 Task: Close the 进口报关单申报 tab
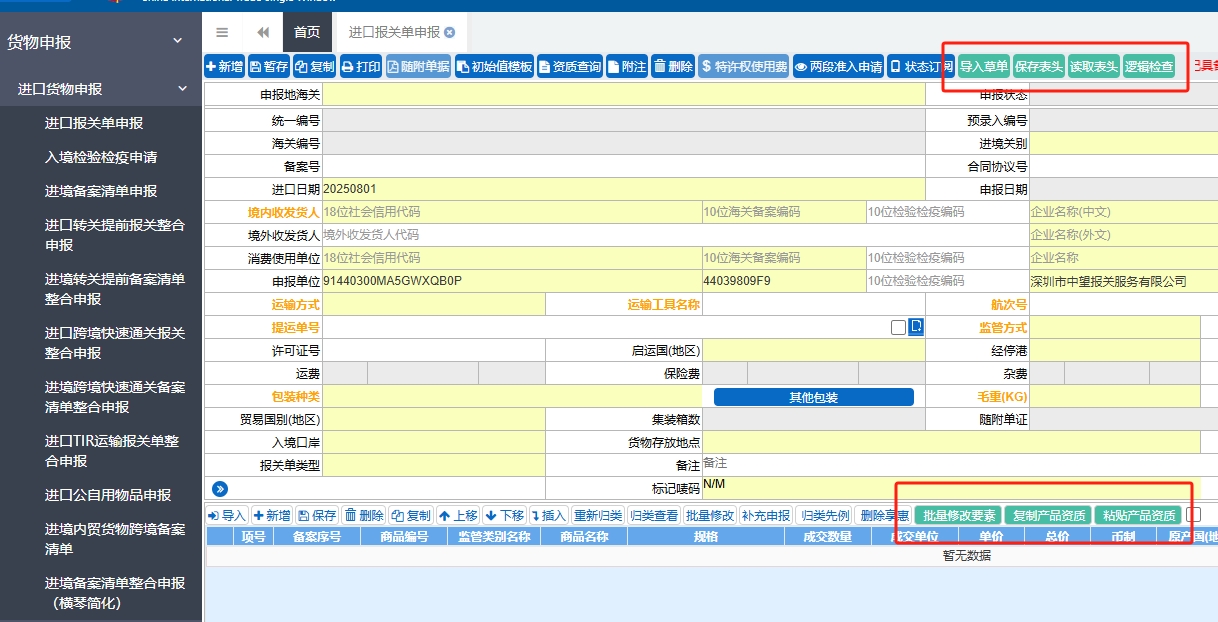(449, 33)
